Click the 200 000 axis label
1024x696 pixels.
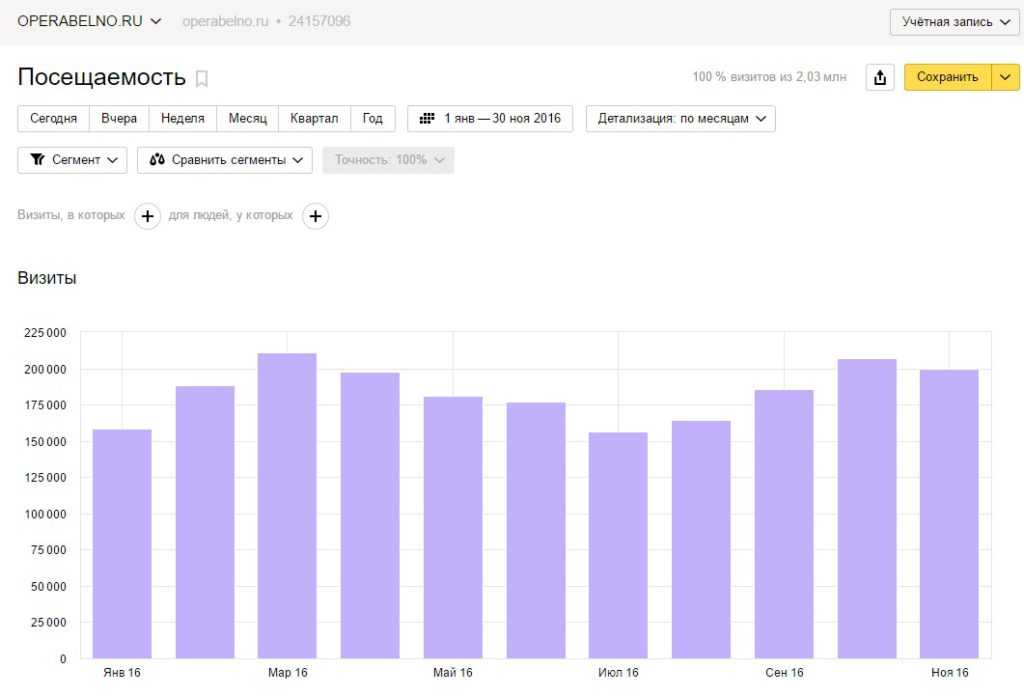[45, 370]
